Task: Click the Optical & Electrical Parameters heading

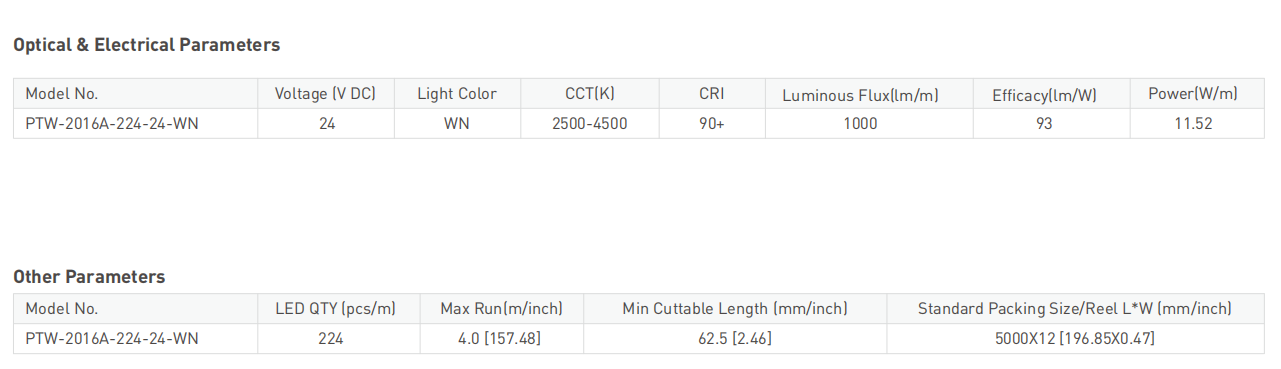Action: tap(146, 45)
